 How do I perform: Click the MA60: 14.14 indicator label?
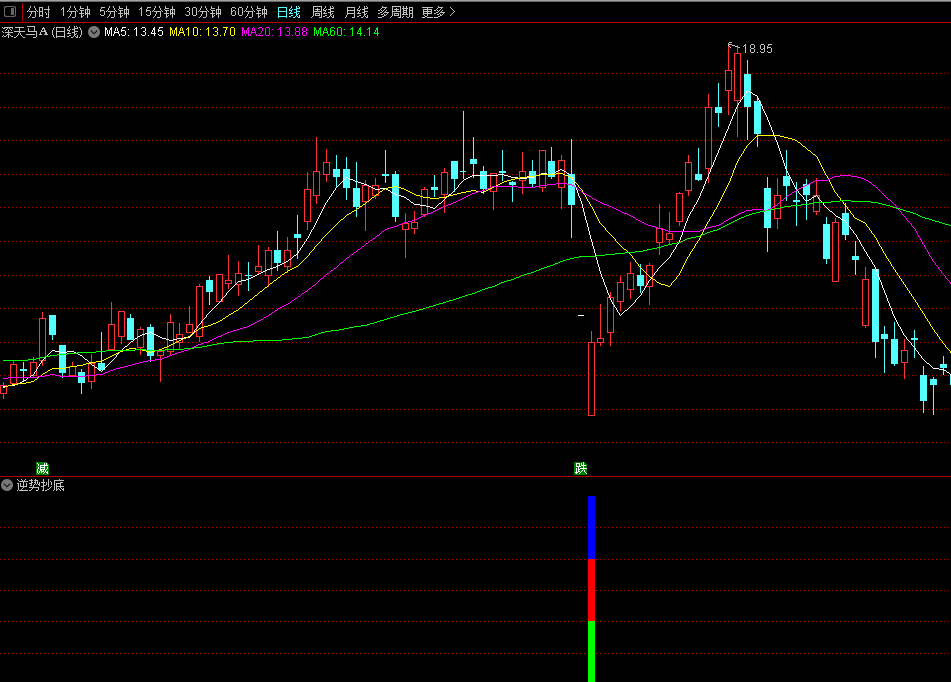point(346,32)
